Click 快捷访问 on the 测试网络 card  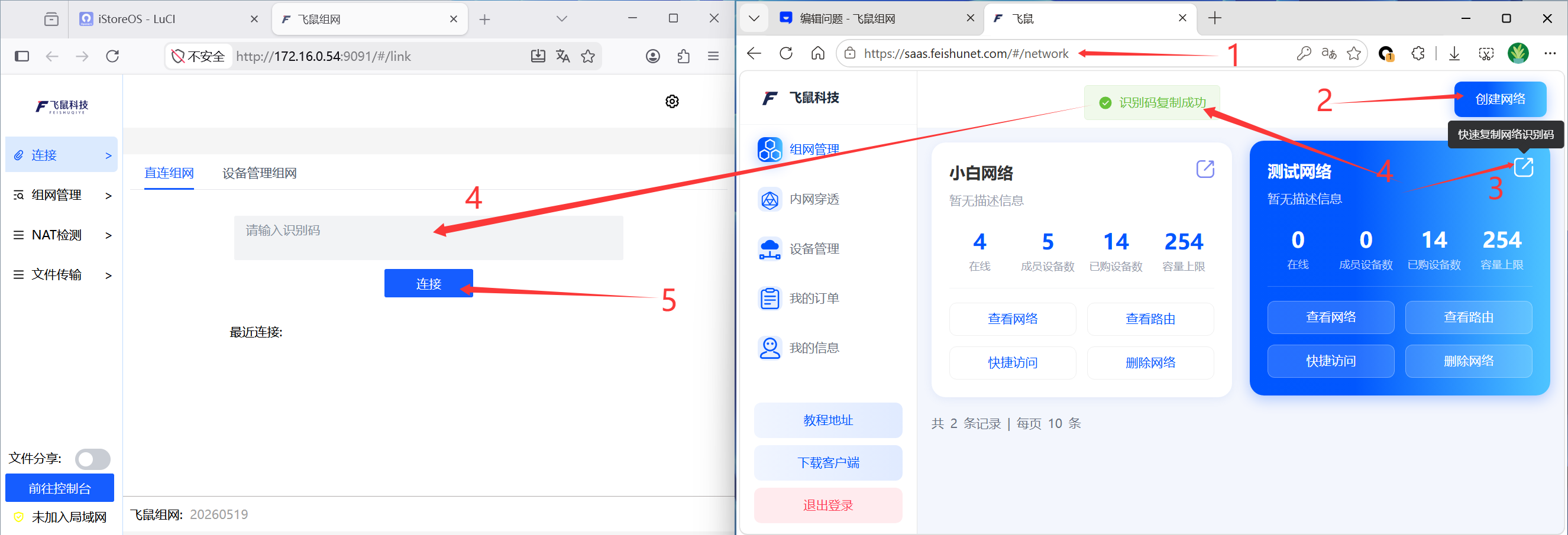click(x=1331, y=361)
